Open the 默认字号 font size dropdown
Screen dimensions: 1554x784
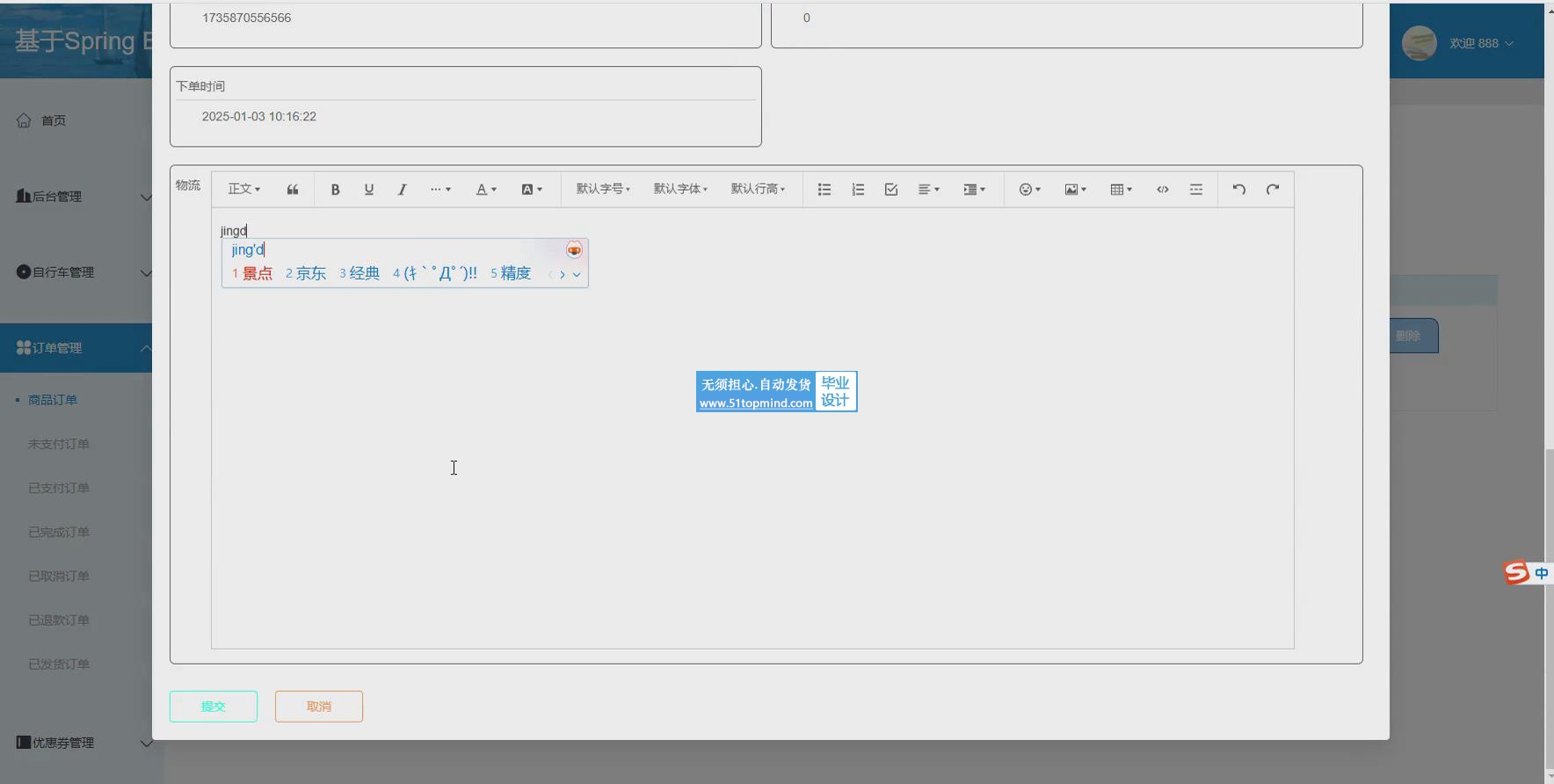click(x=603, y=190)
